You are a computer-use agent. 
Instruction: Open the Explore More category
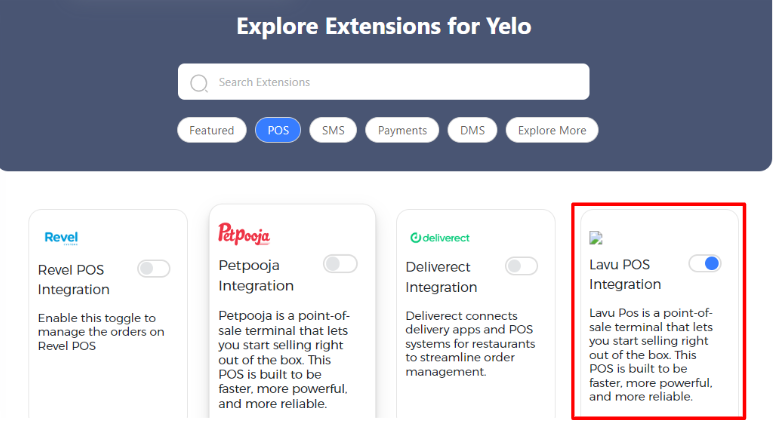552,130
